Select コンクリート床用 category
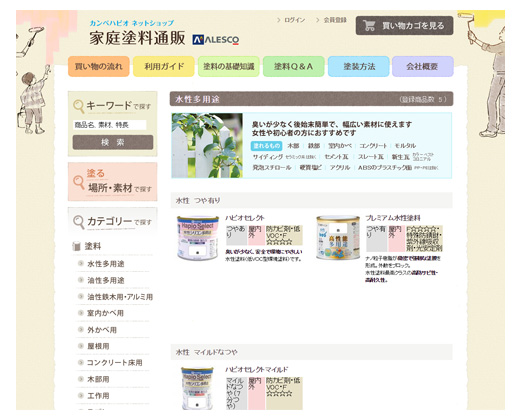Screen dimensions: 520x420 [x=114, y=362]
